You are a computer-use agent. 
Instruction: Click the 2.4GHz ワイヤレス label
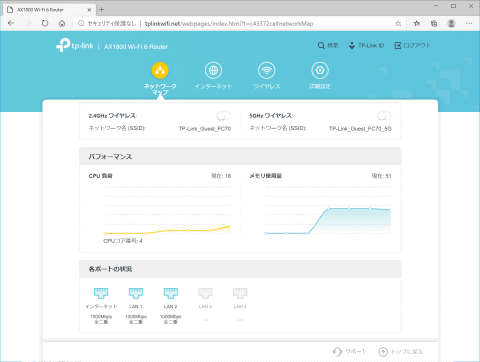pyautogui.click(x=113, y=116)
